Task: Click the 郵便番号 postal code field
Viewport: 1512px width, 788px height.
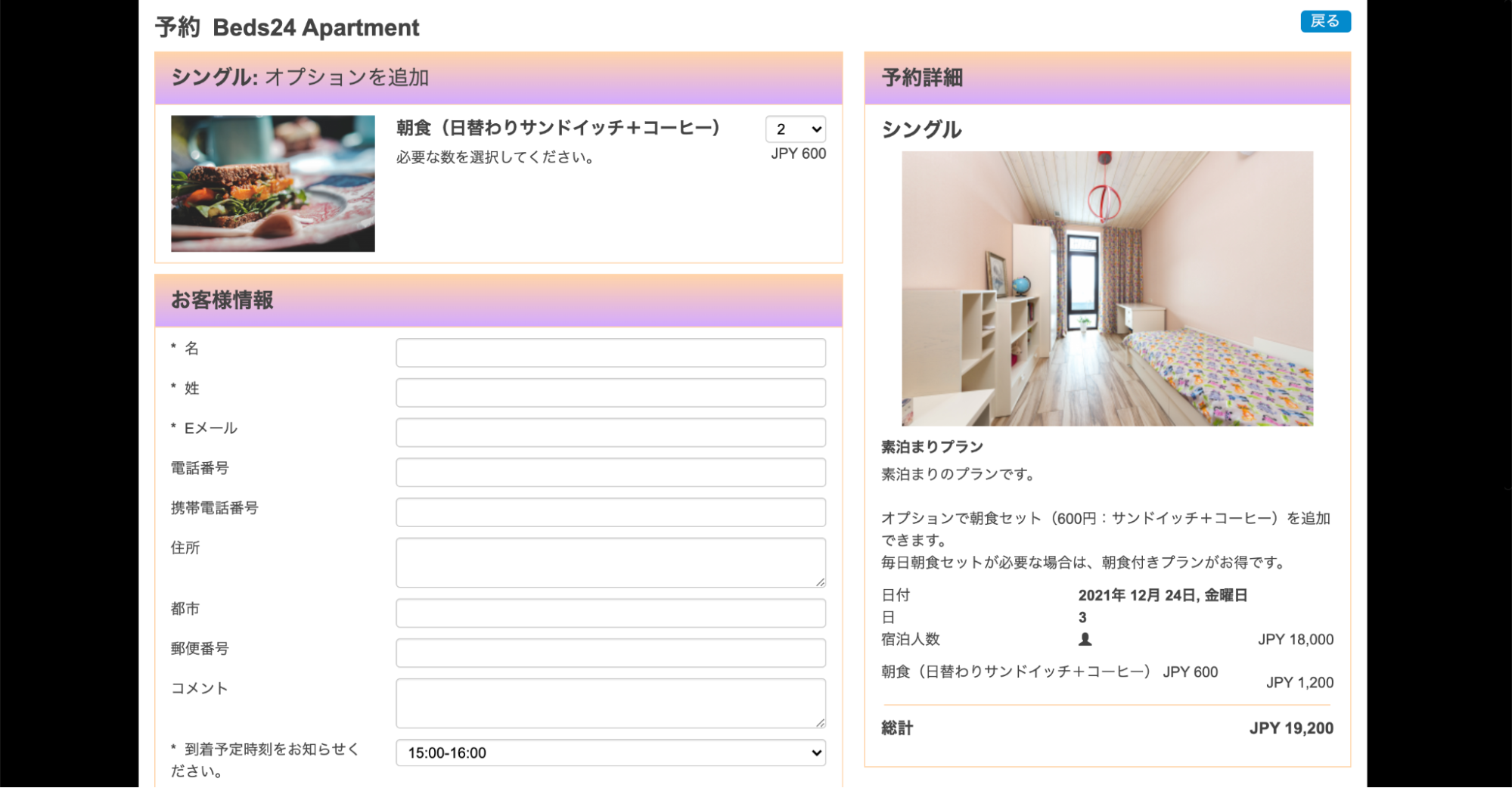Action: [610, 653]
